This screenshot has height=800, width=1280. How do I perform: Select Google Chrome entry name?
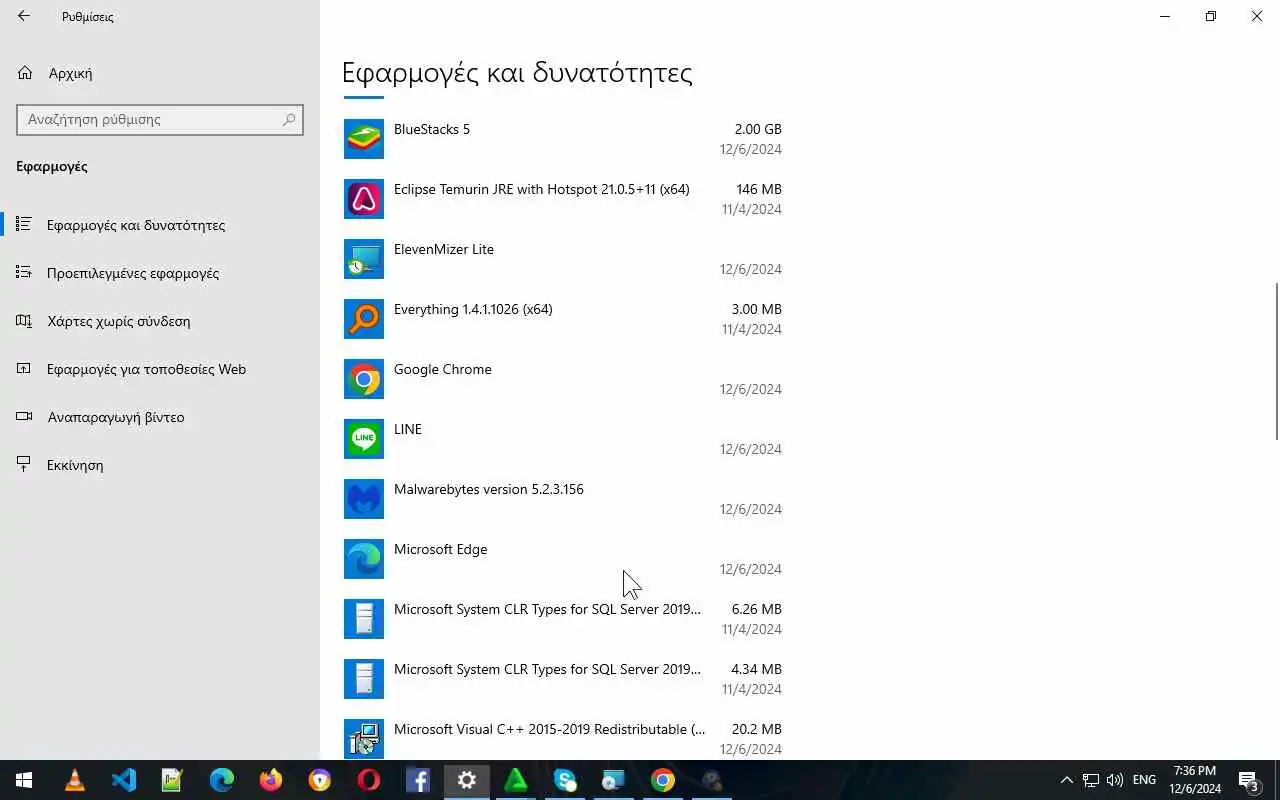pos(443,369)
